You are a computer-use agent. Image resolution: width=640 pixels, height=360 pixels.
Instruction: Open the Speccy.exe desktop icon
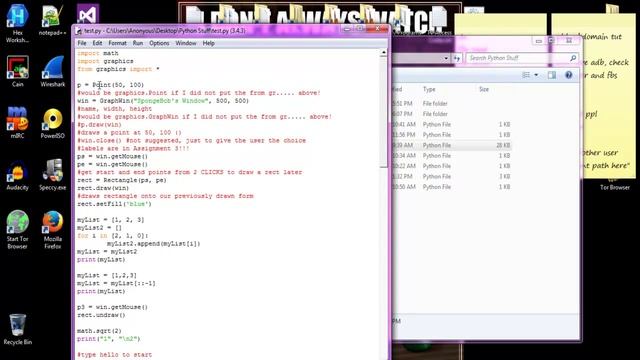point(53,175)
